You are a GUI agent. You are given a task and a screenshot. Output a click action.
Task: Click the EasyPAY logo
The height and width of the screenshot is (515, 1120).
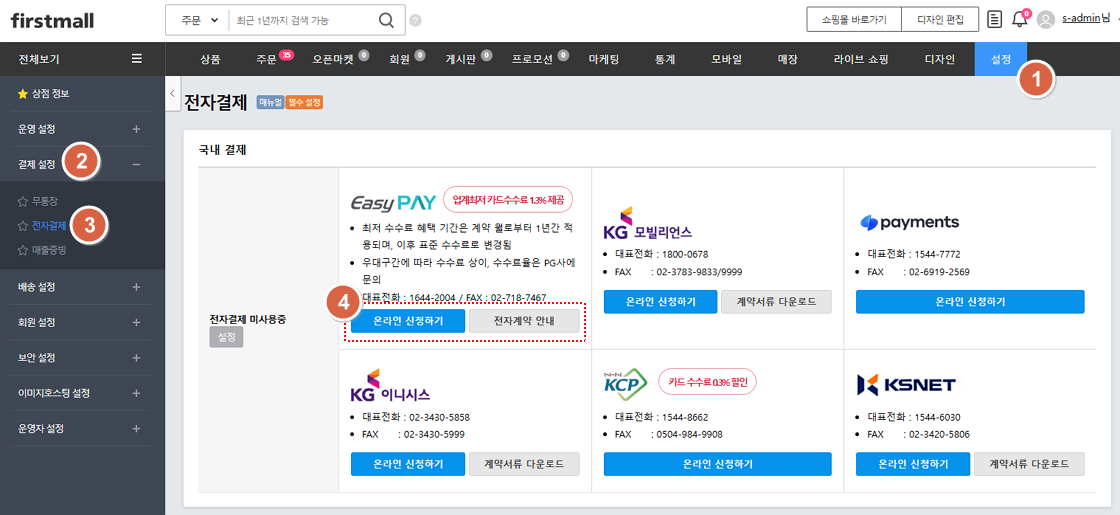pyautogui.click(x=393, y=203)
